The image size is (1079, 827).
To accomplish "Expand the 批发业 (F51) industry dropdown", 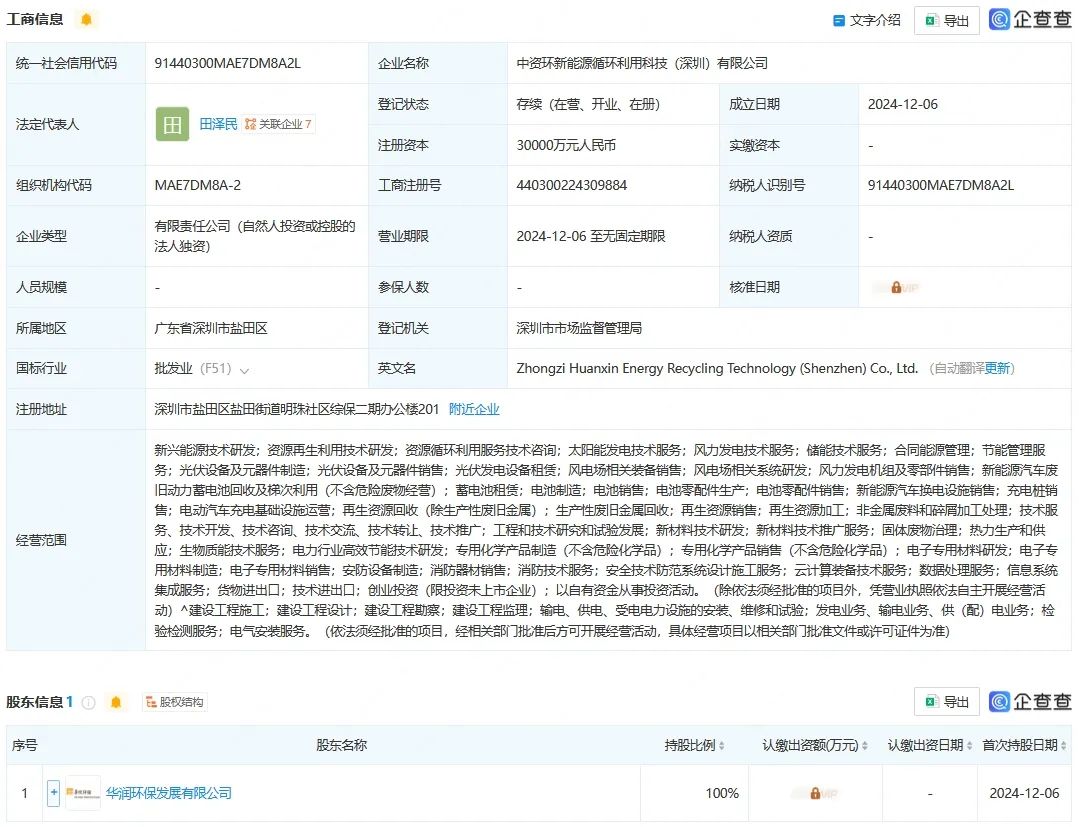I will (x=244, y=370).
